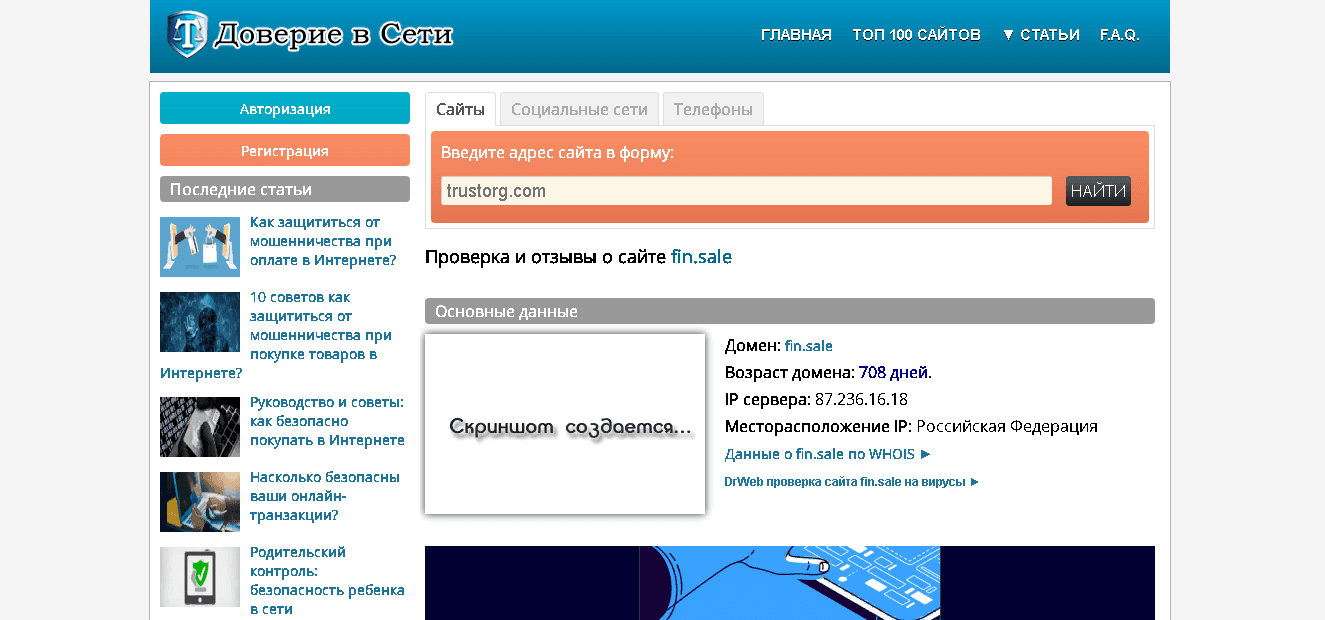Click the thumbnail of the payment fraud article
The width and height of the screenshot is (1325, 620).
tap(200, 247)
